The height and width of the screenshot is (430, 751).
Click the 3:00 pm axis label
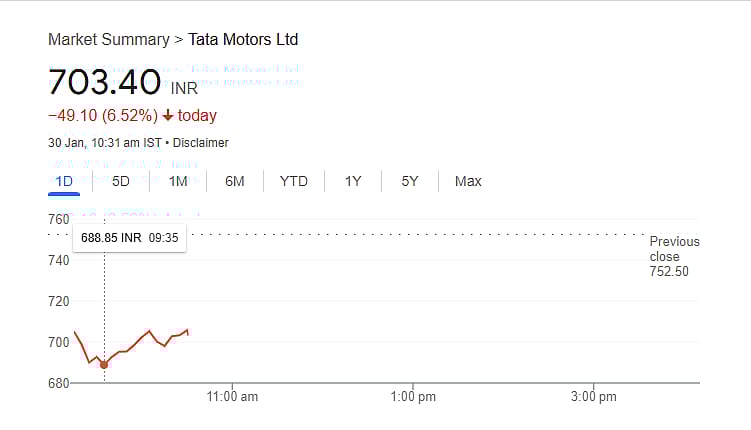(x=594, y=397)
